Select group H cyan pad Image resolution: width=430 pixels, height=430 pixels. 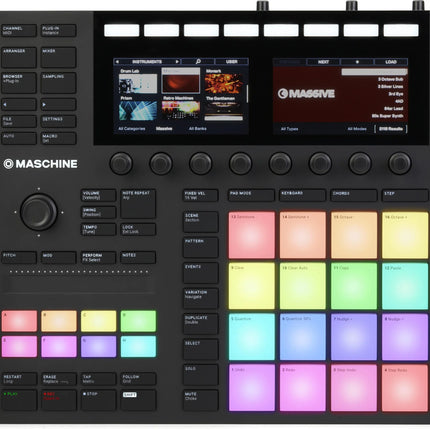[138, 347]
